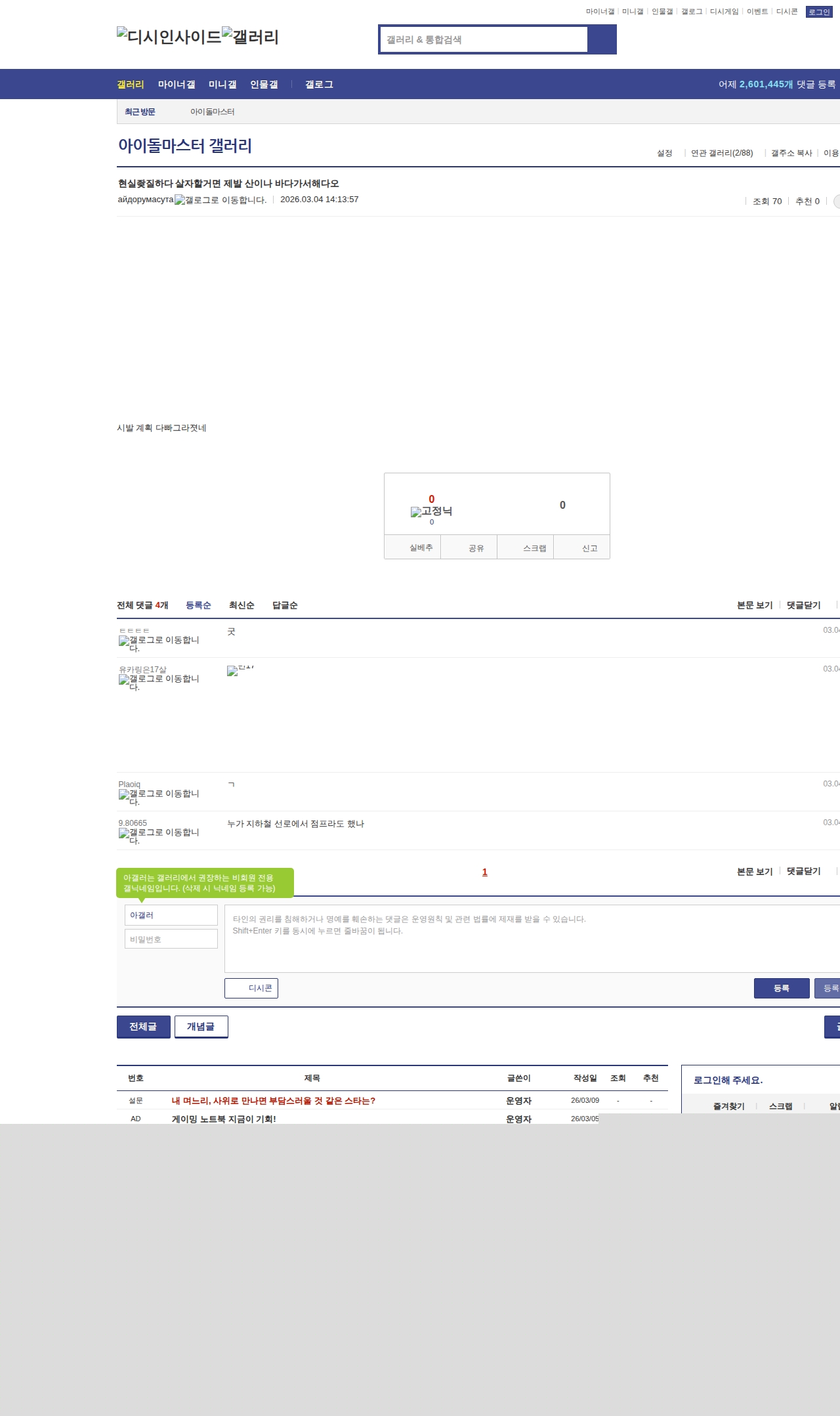The image size is (840, 1416).
Task: Select 미니갤 in the blue navigation bar
Action: tap(222, 85)
